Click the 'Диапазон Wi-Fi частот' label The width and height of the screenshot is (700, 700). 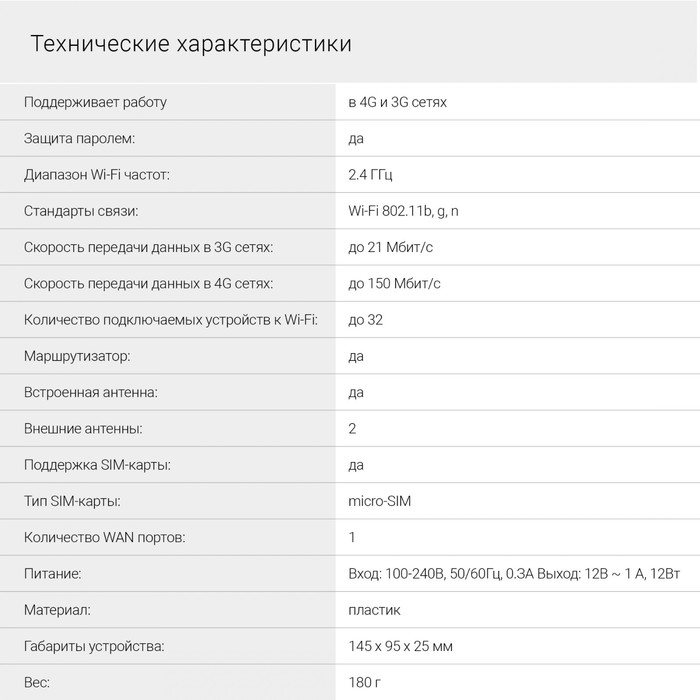(x=96, y=175)
